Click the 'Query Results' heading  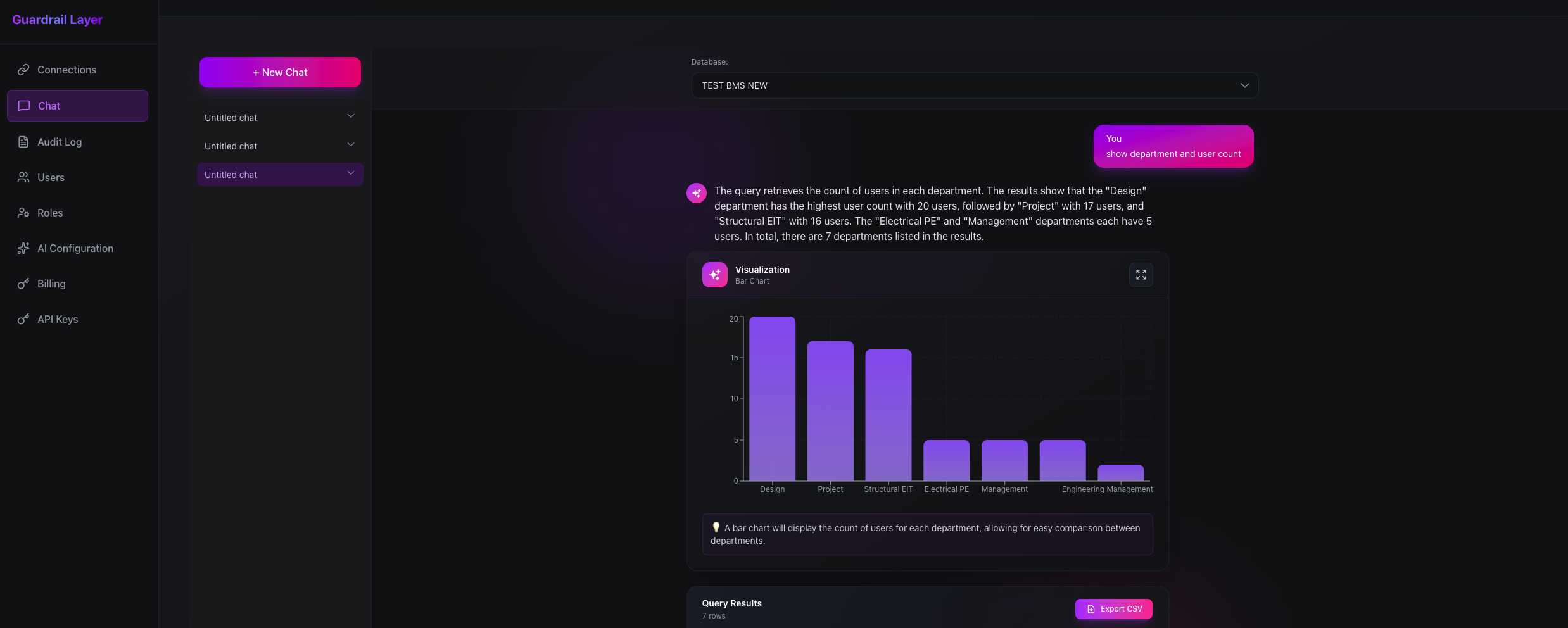point(731,603)
